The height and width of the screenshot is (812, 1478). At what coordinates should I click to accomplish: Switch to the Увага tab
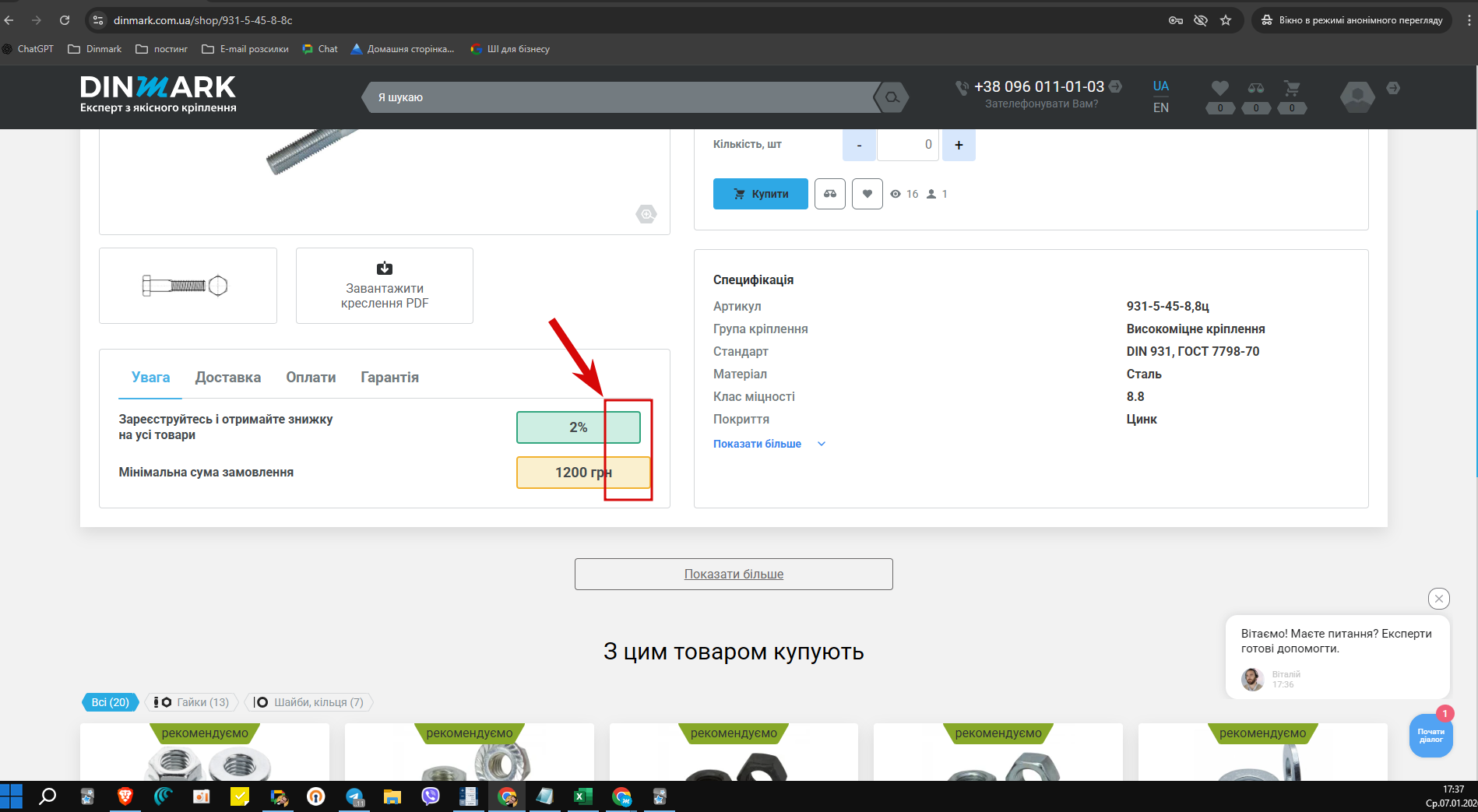pyautogui.click(x=150, y=378)
